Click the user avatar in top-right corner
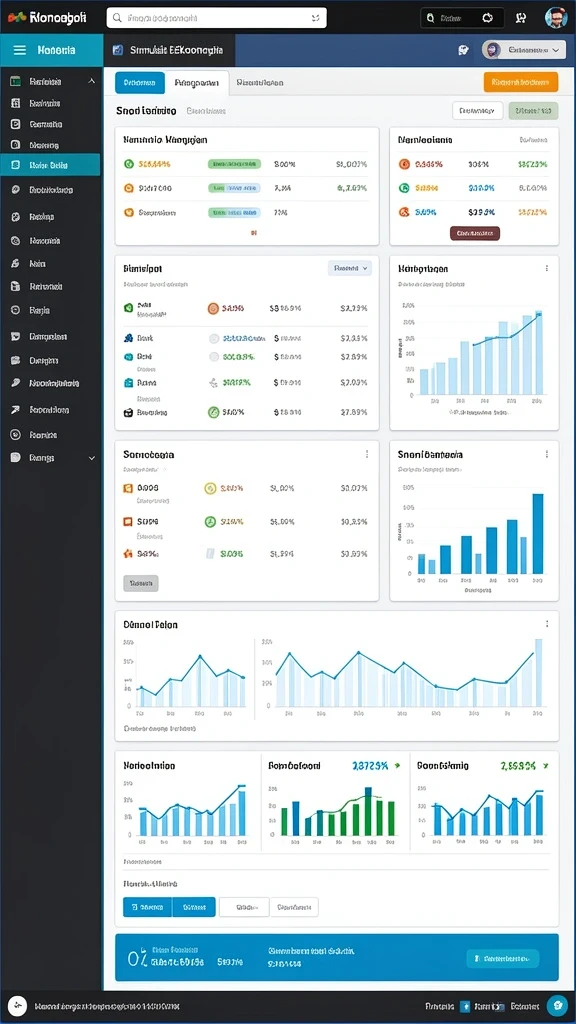This screenshot has height=1024, width=576. [x=556, y=18]
